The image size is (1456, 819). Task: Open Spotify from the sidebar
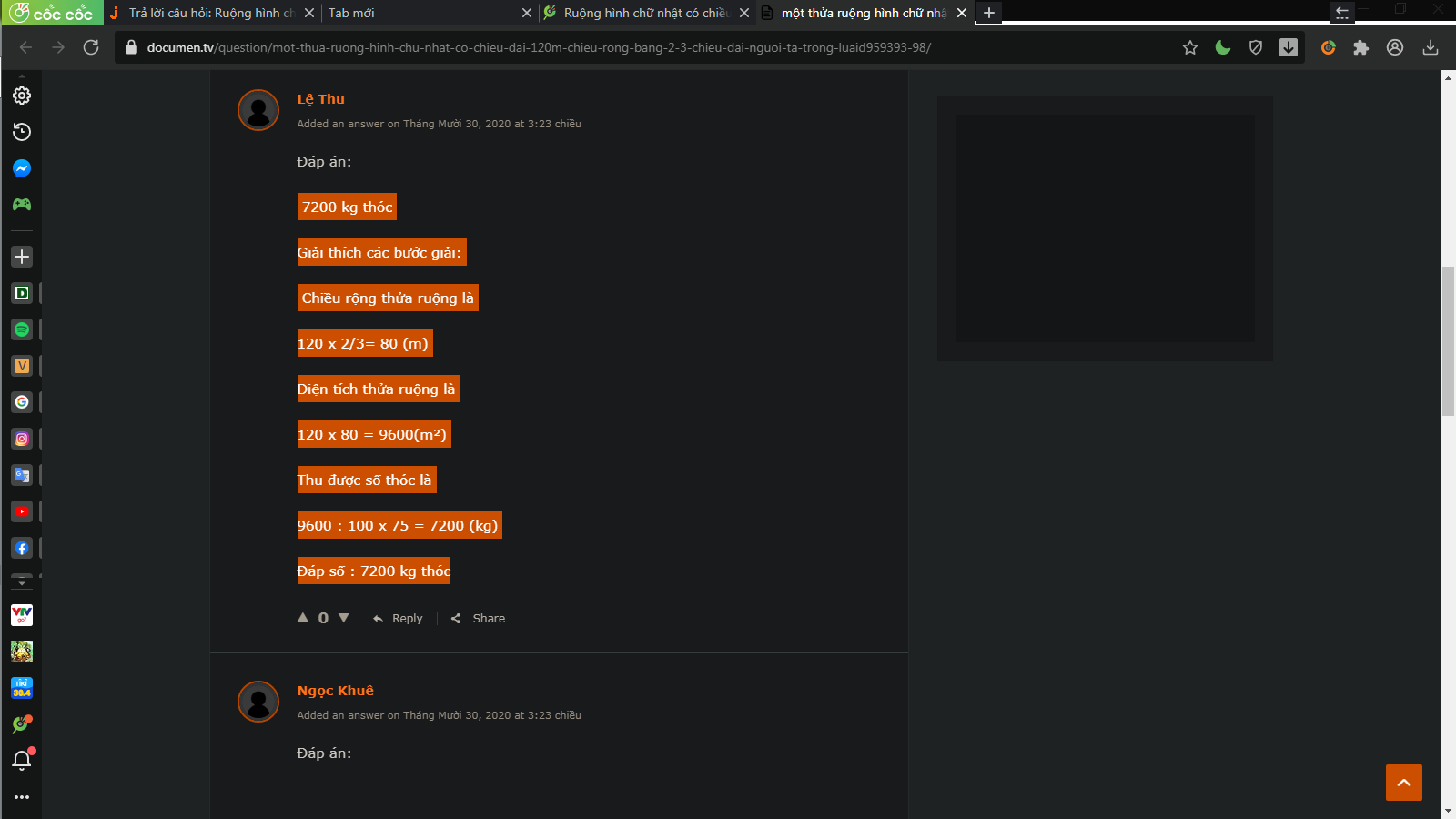pos(22,329)
